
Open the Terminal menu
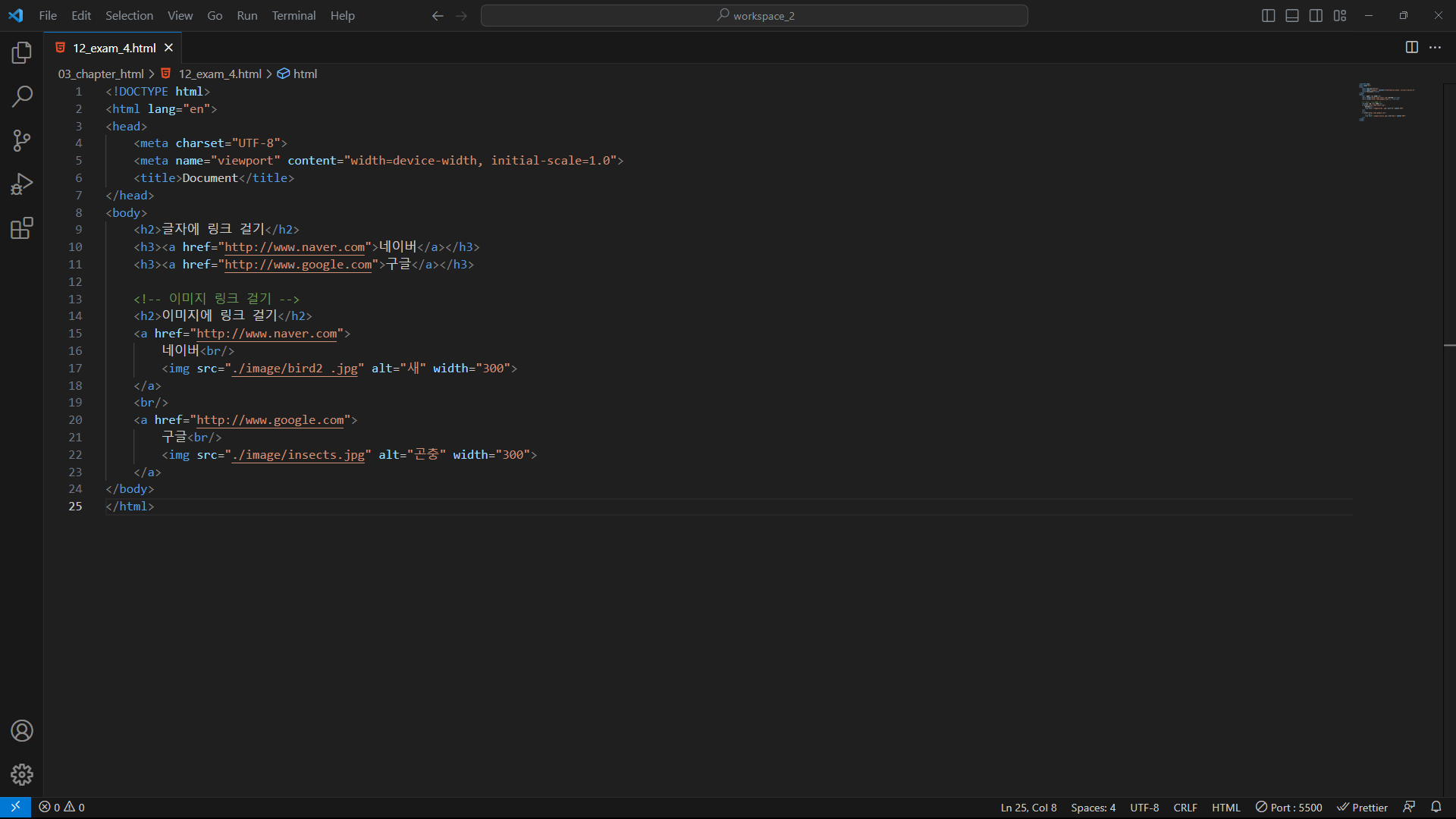(x=293, y=15)
